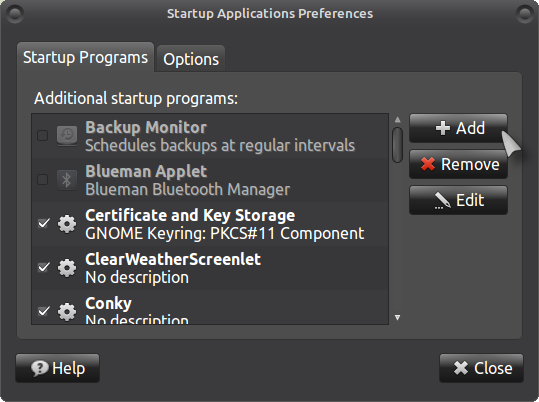Image resolution: width=539 pixels, height=402 pixels.
Task: Click the round titlebar button at top-right
Action: [525, 14]
